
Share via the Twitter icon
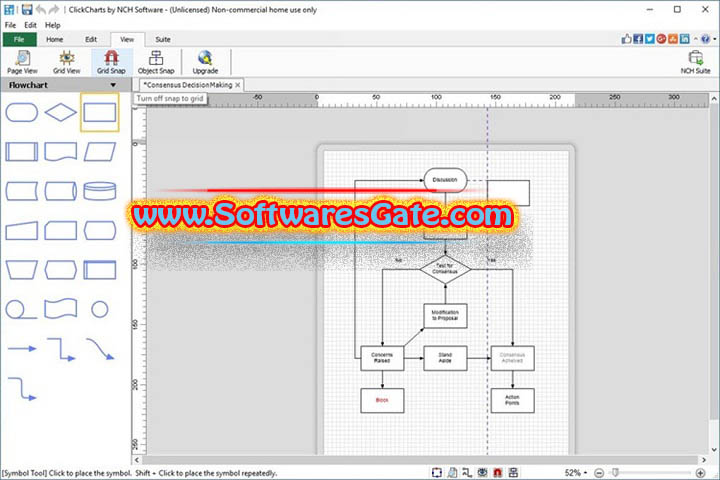pyautogui.click(x=649, y=39)
